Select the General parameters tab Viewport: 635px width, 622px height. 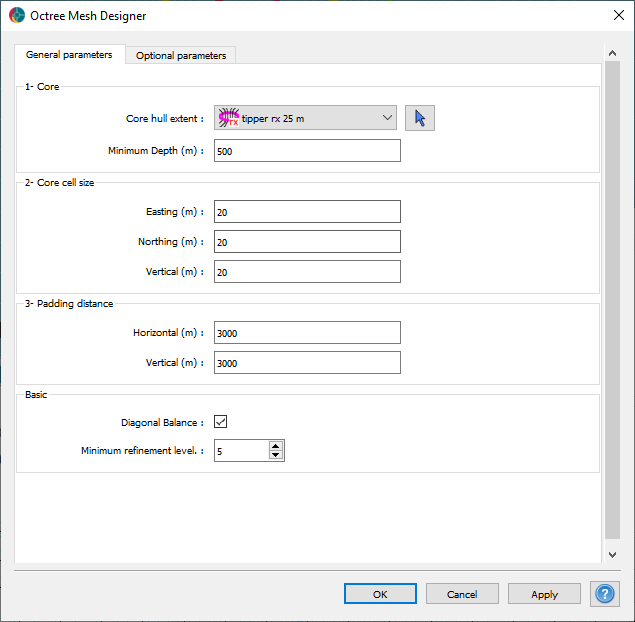[69, 55]
